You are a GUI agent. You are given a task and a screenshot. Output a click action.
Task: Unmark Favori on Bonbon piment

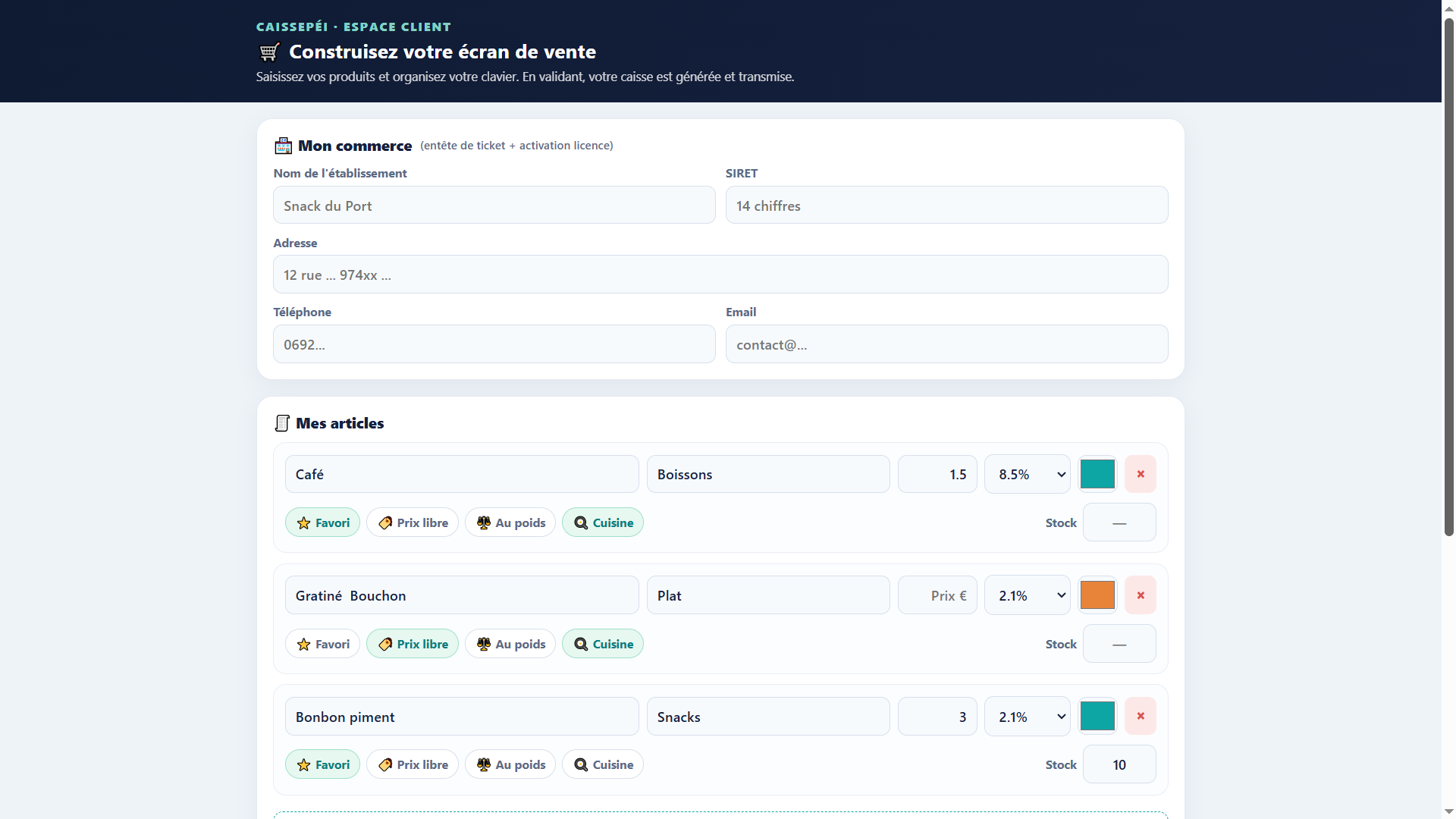pyautogui.click(x=322, y=764)
